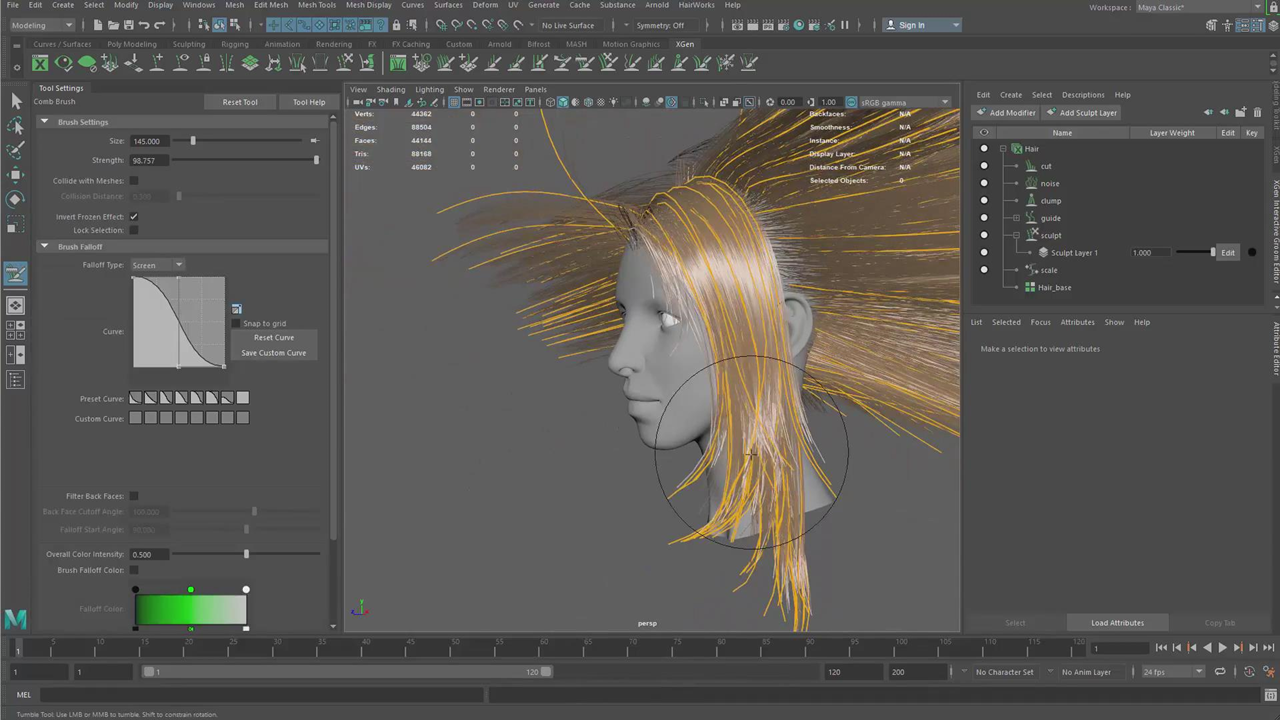Expand the guide modifier node
The image size is (1280, 720).
click(x=1017, y=218)
